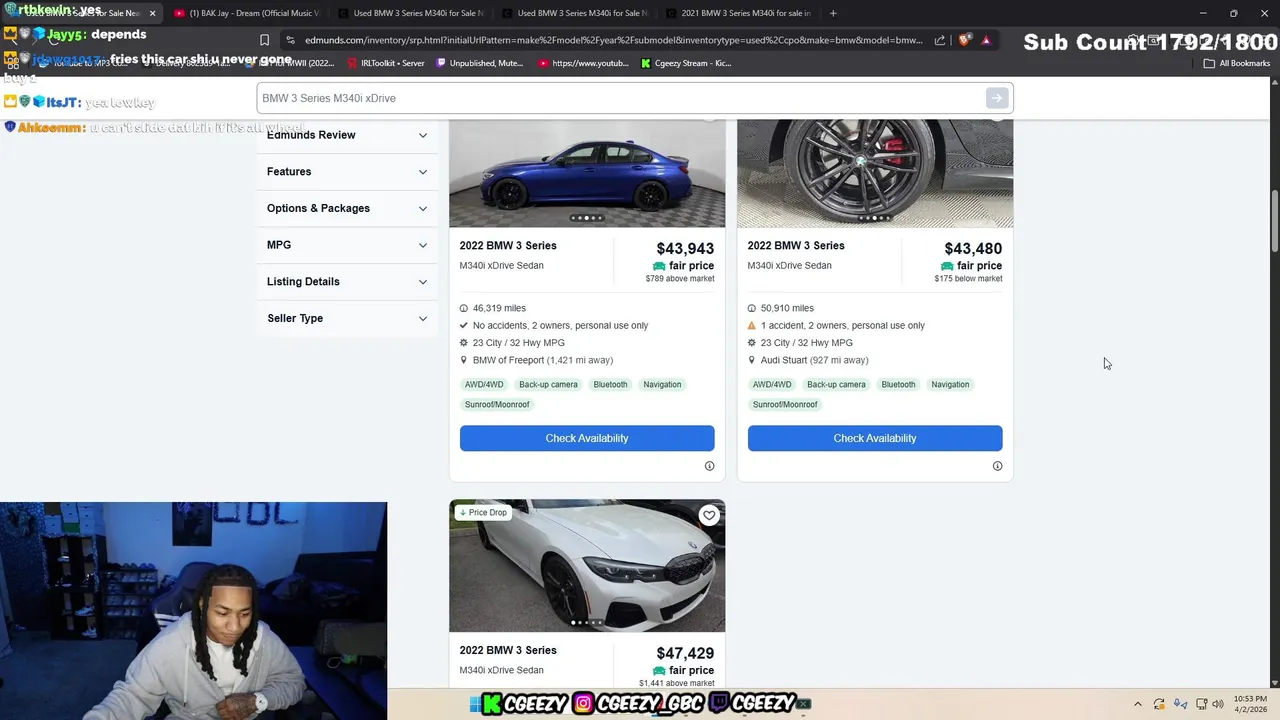This screenshot has width=1280, height=720.
Task: Click "1 accident, 2 owners, personal use only"
Action: [843, 325]
